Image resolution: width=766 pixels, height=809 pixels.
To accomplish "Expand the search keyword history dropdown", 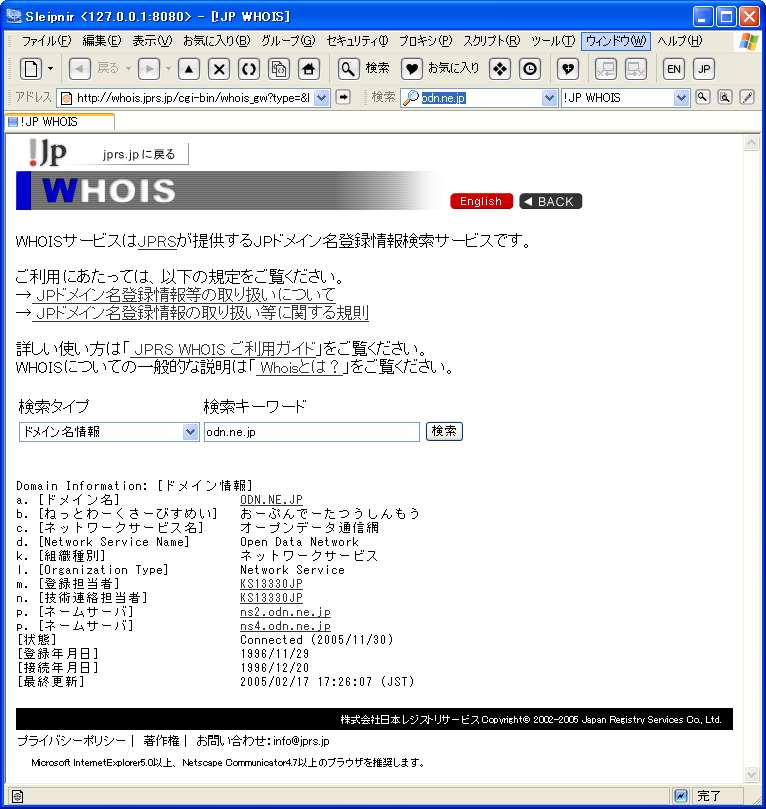I will (549, 98).
